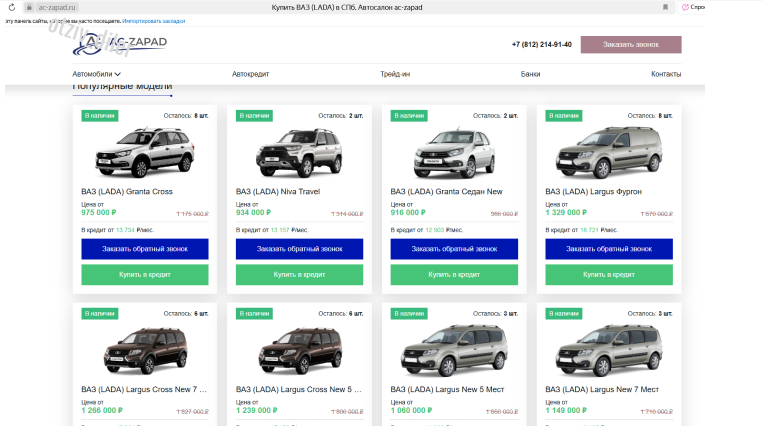Click the В наличии badge on Largus Фургон
Image resolution: width=762 pixels, height=426 pixels.
point(564,116)
